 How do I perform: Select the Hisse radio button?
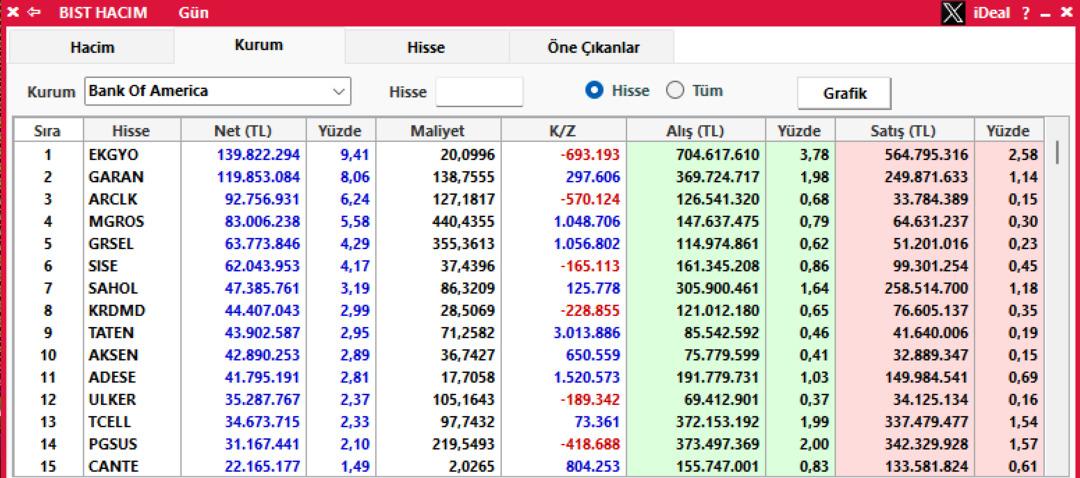click(594, 91)
